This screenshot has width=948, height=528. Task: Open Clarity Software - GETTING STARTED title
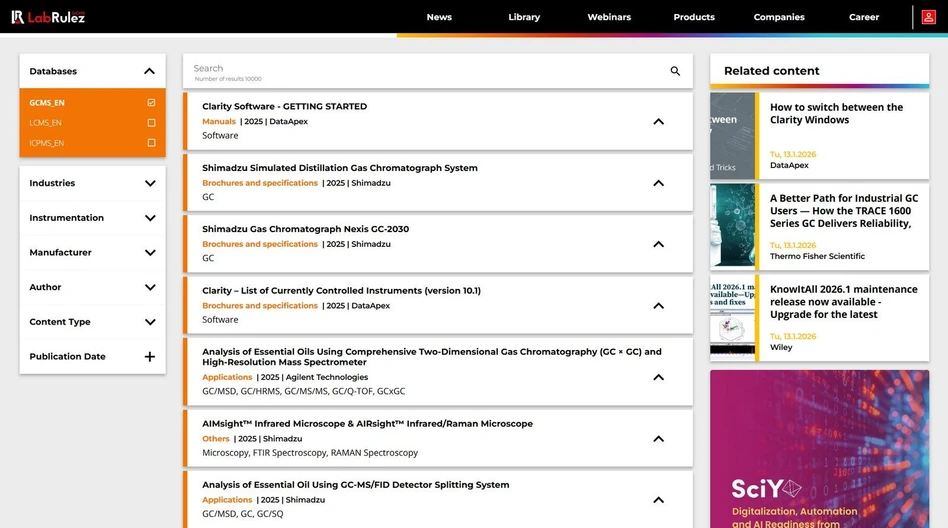284,106
